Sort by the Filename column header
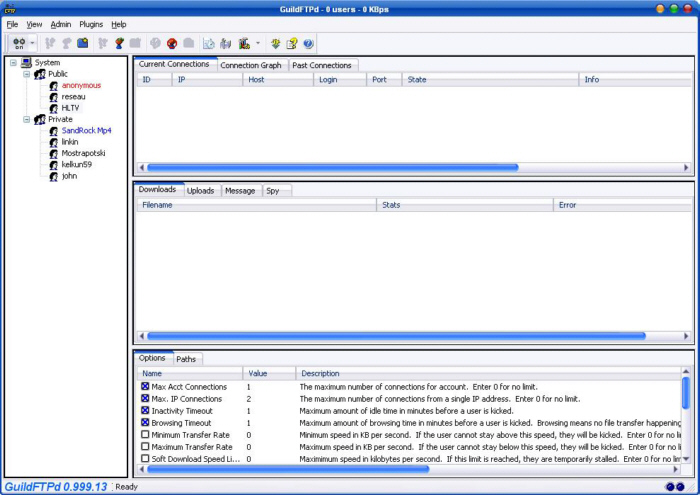This screenshot has width=700, height=495. coord(257,205)
